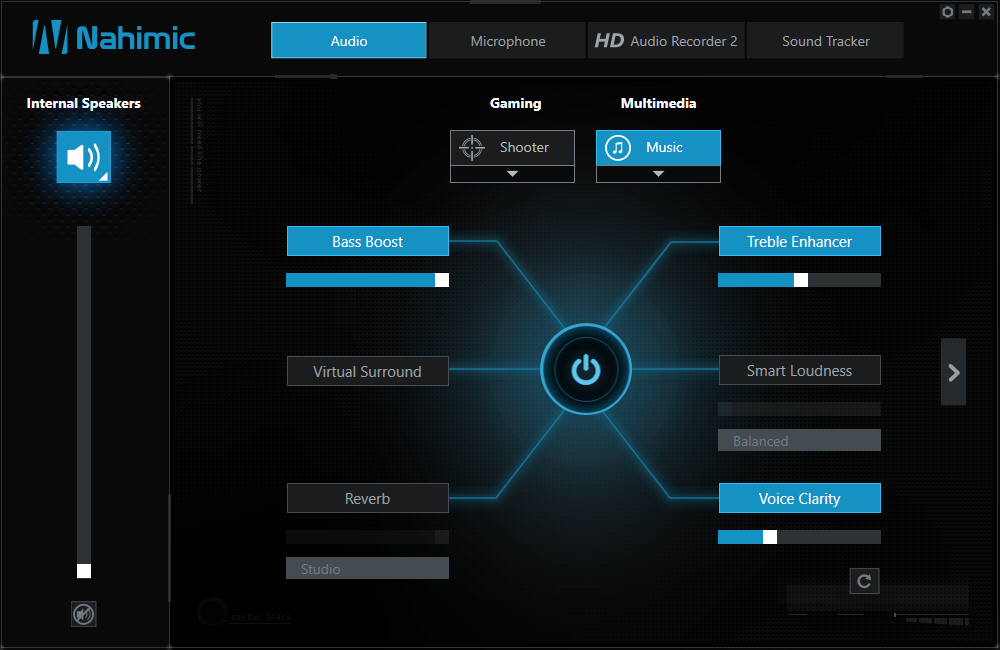Screen dimensions: 1000x650
Task: Click the Voice Clarity level slider
Action: tap(799, 537)
